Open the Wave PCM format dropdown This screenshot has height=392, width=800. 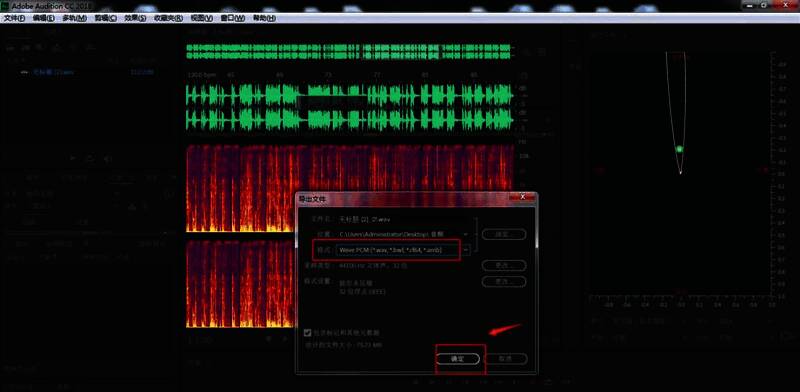click(x=403, y=250)
